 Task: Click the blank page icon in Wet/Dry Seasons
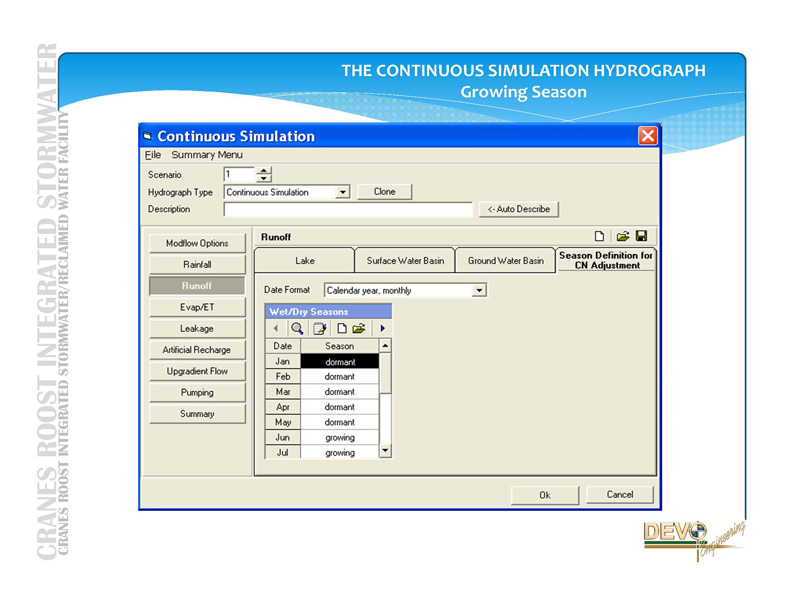[x=341, y=328]
